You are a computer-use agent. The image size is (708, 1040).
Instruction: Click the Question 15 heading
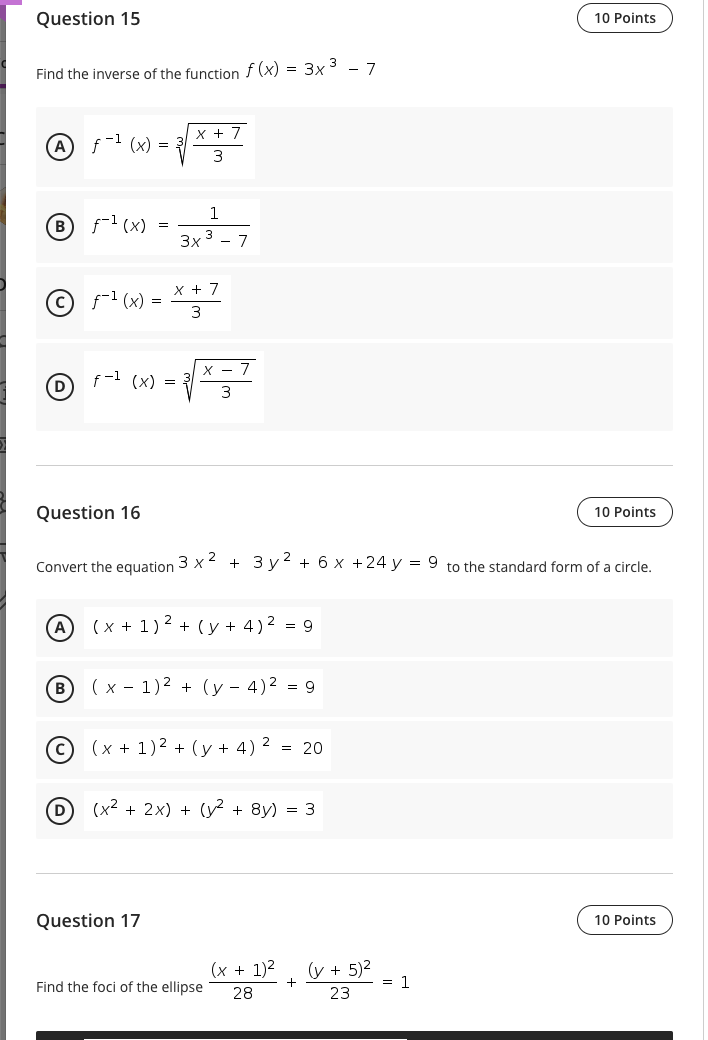(x=88, y=18)
